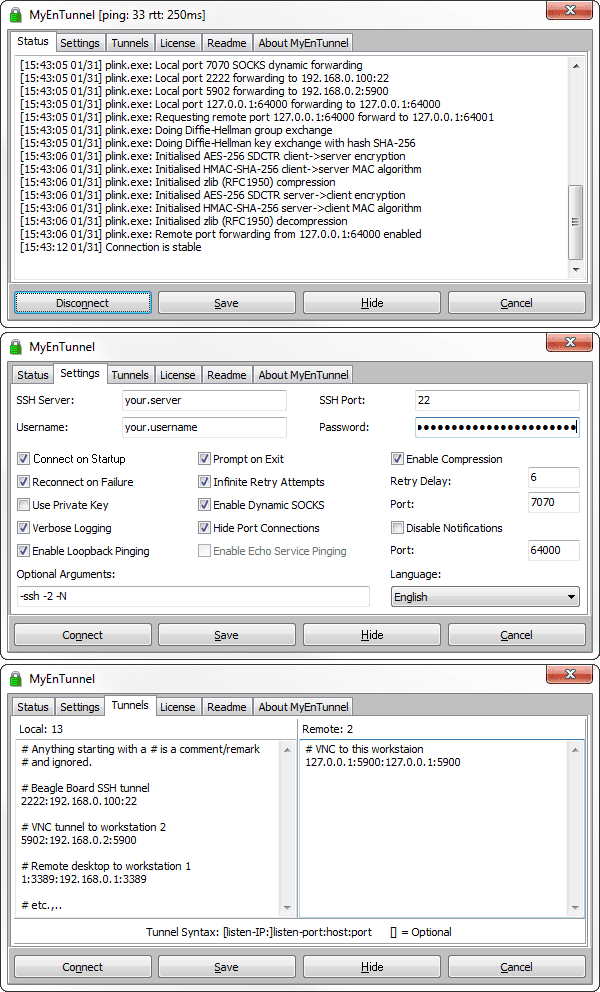Screen dimensions: 600x992
Task: Click Hide in the Status window
Action: click(372, 303)
